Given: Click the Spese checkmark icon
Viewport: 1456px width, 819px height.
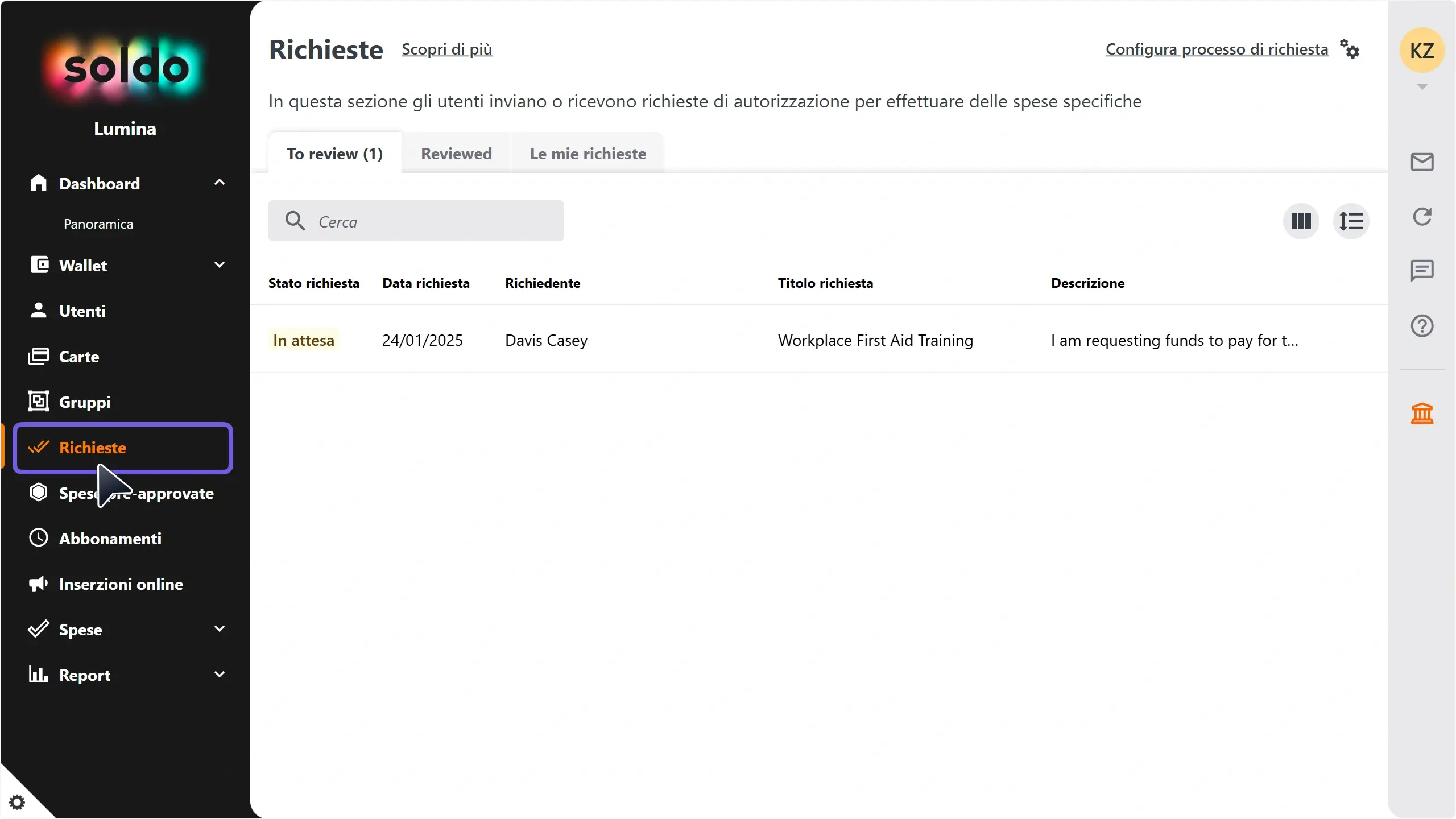Looking at the screenshot, I should click(x=39, y=629).
